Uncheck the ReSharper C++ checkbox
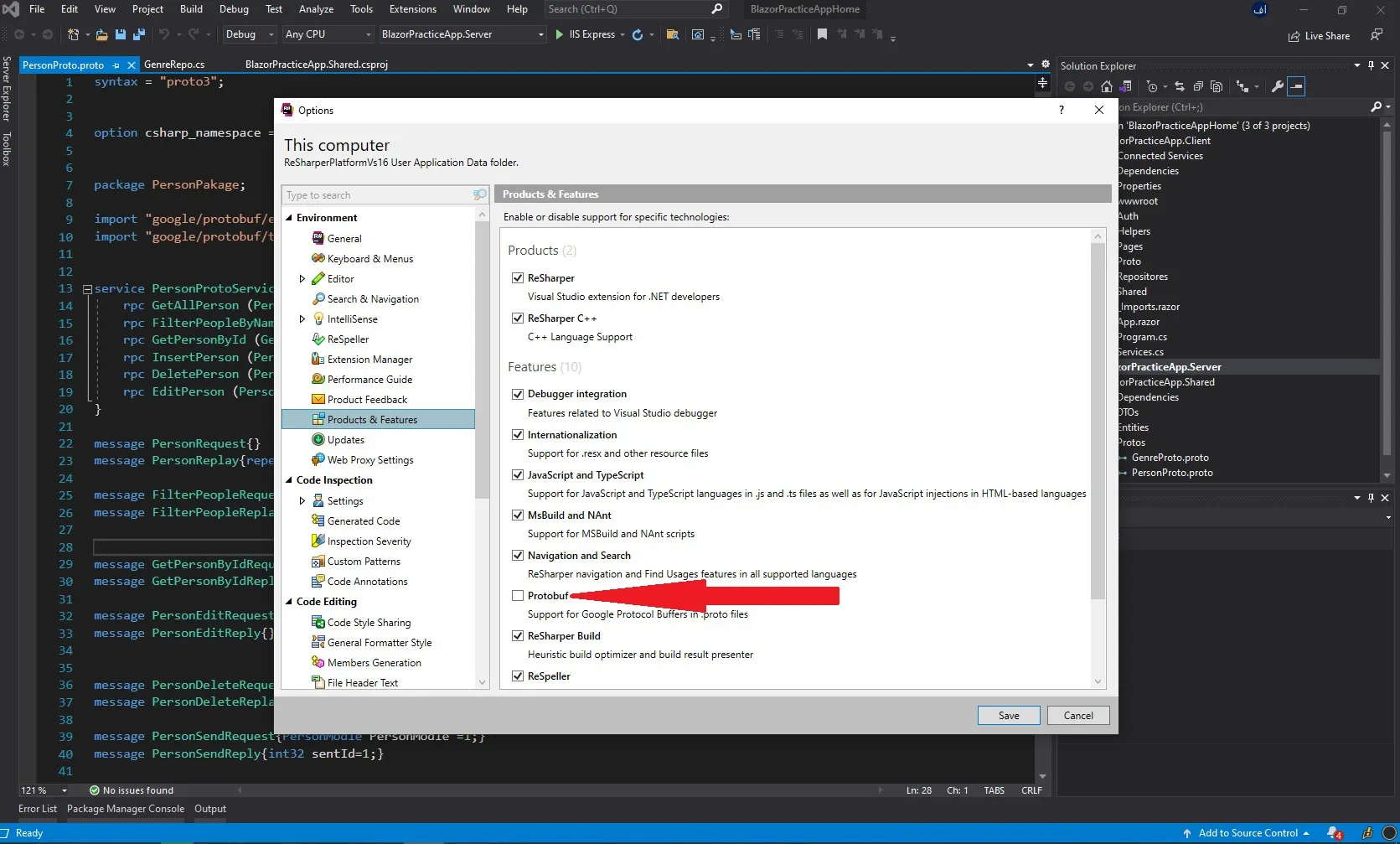The image size is (1400, 844). coord(518,318)
